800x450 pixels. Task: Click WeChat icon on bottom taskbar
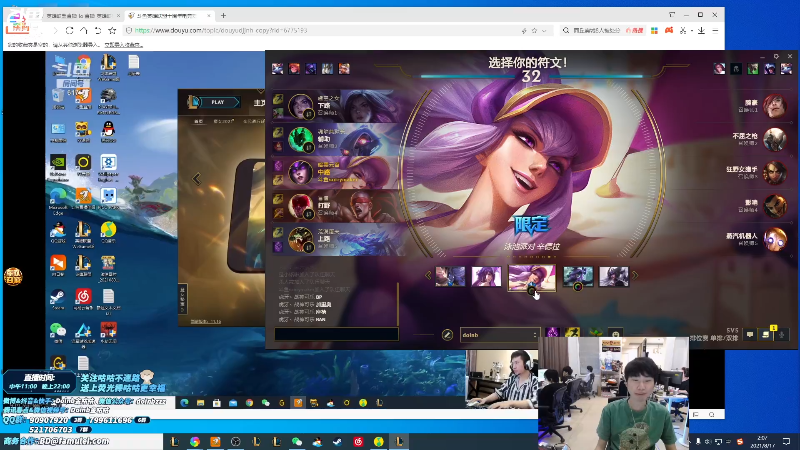[297, 441]
